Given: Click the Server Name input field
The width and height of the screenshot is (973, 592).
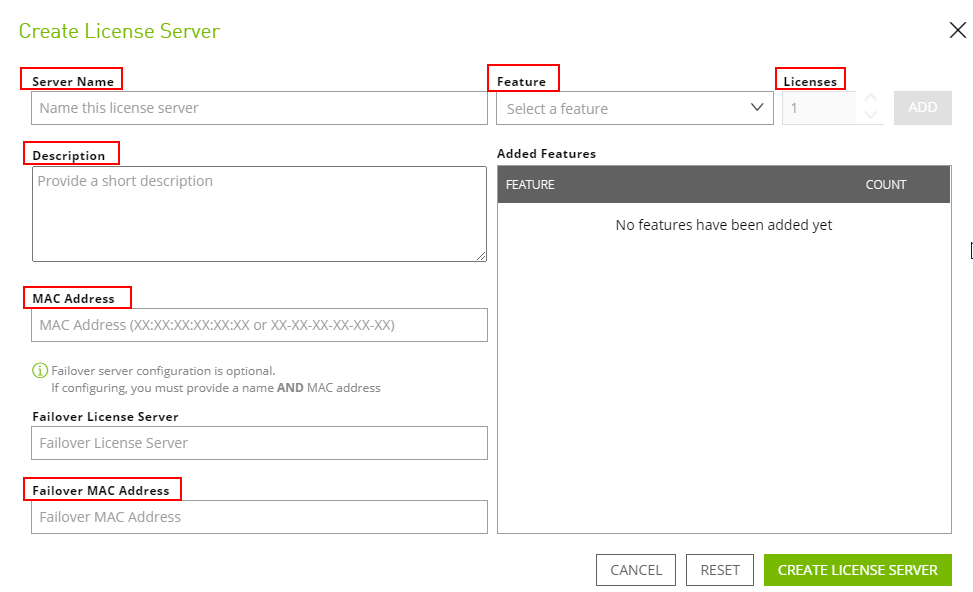Looking at the screenshot, I should (259, 108).
